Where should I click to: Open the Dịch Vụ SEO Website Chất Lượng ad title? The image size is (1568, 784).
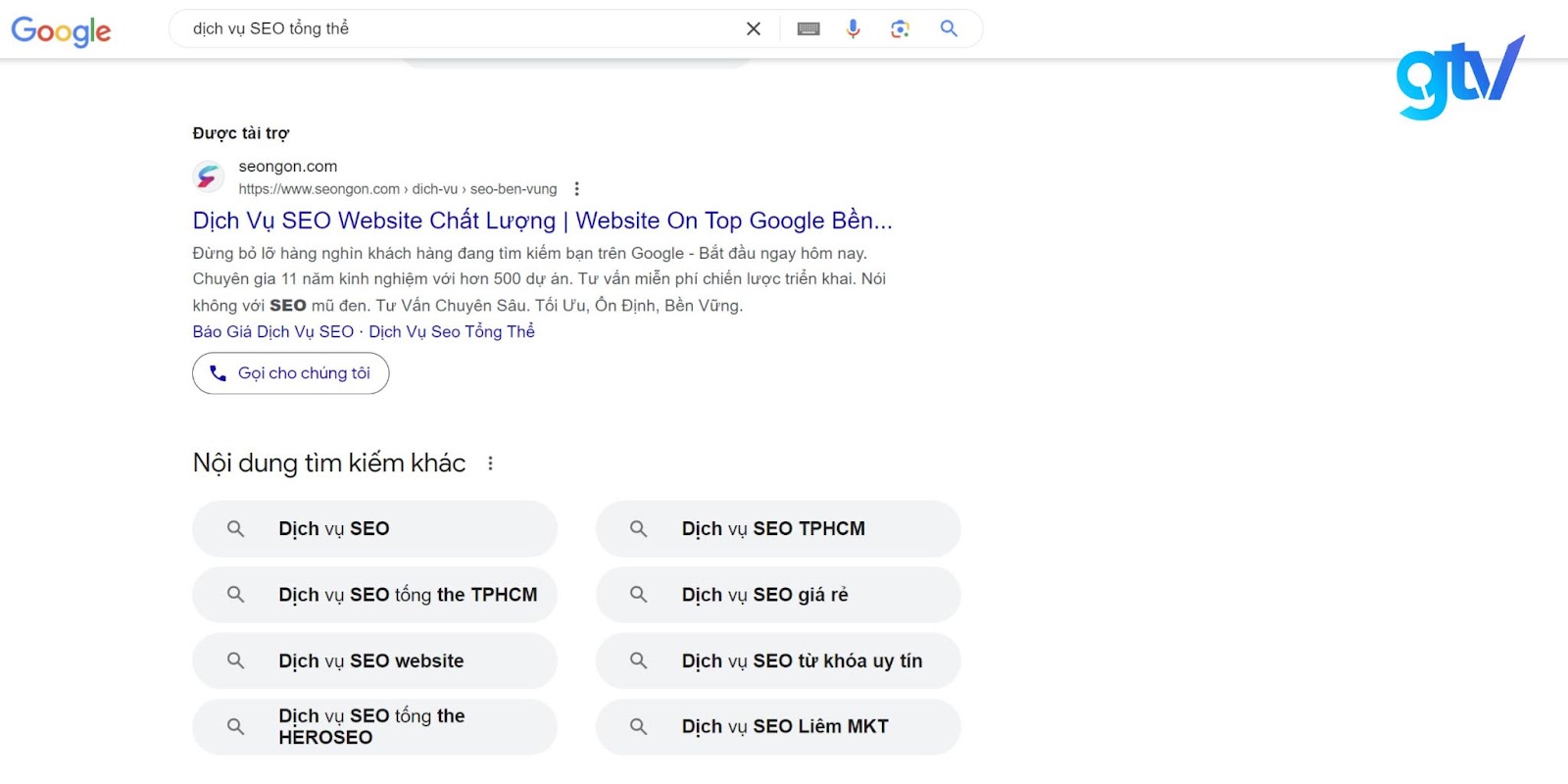(x=542, y=220)
